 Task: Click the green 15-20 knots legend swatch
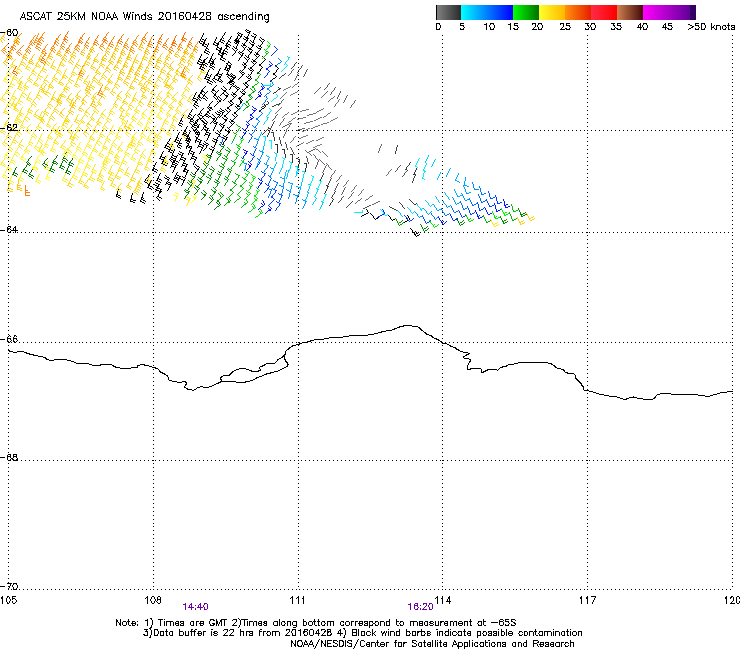526,12
